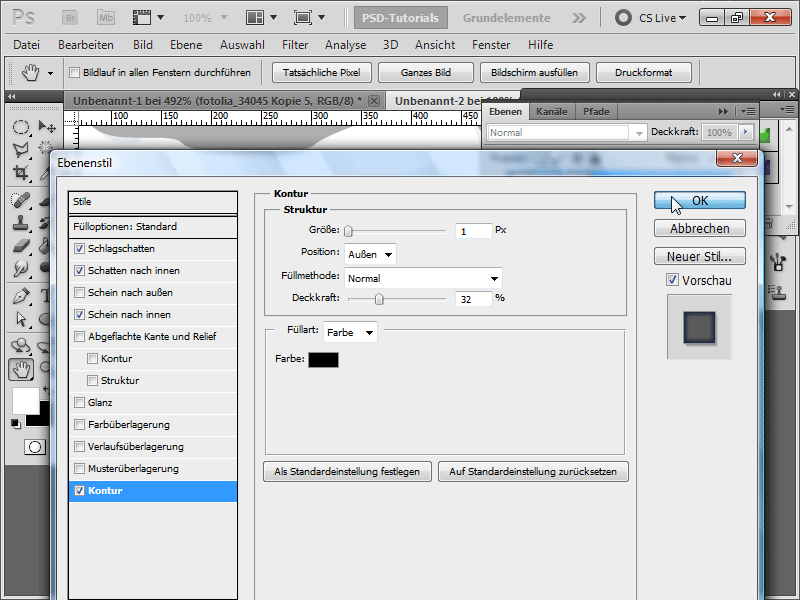Open the Fenster menu
Screen dimensions: 800x600
[491, 45]
